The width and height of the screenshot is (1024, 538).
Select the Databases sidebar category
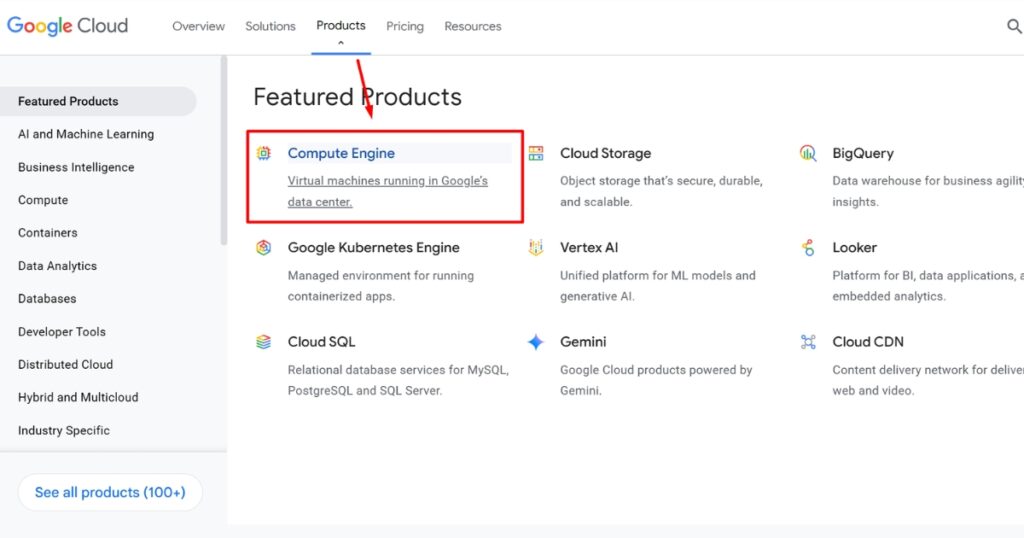pyautogui.click(x=47, y=299)
